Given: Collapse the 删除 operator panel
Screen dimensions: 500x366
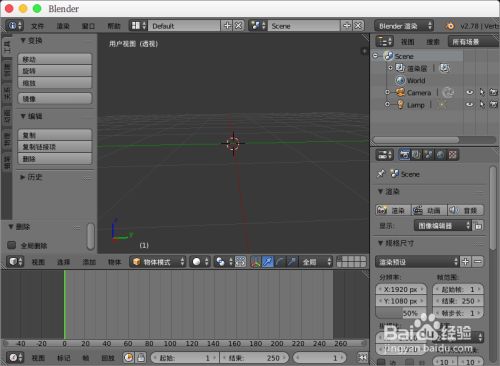Looking at the screenshot, I should (x=11, y=227).
